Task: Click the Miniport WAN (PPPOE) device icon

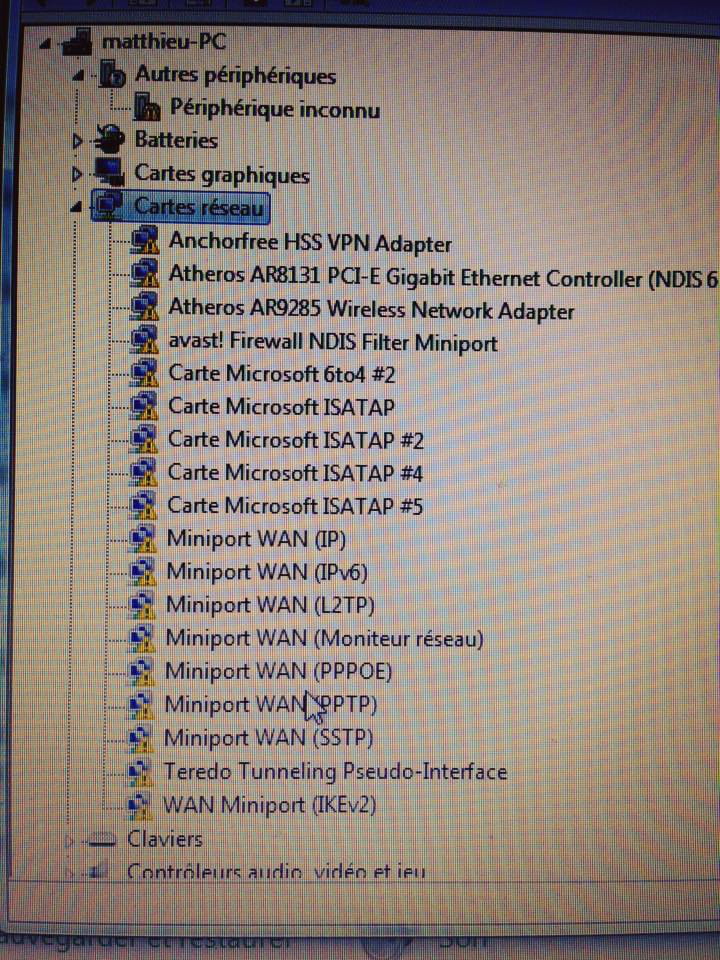Action: (142, 672)
